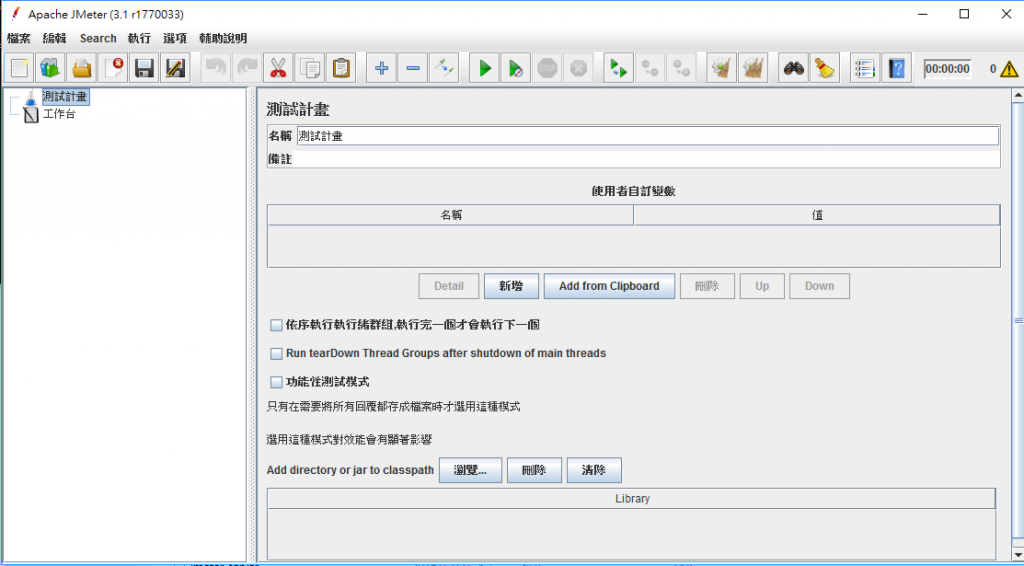Save the test plan with floppy icon

(x=144, y=68)
